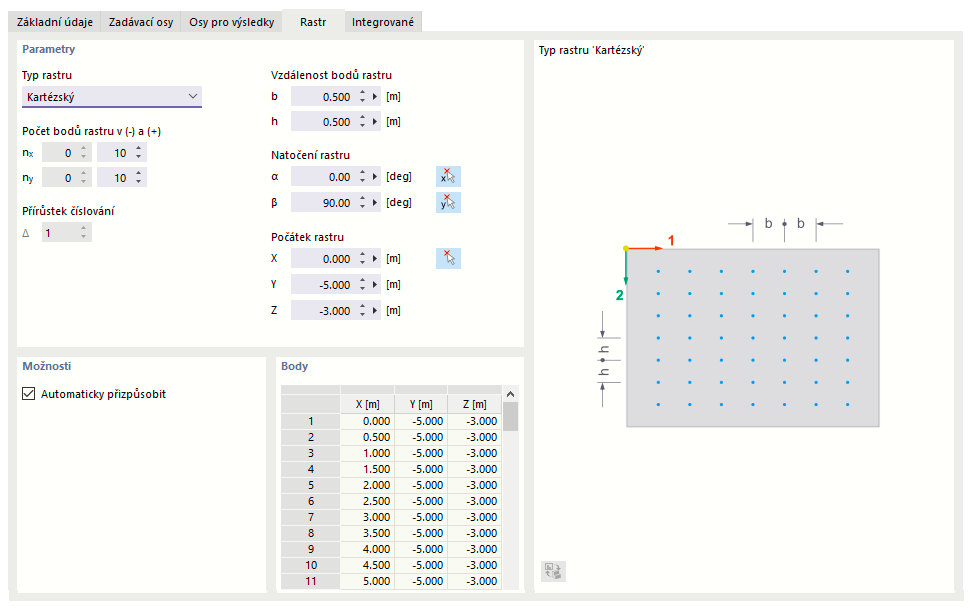Click spinner of spacing b field
Image resolution: width=971 pixels, height=609 pixels.
pyautogui.click(x=362, y=97)
